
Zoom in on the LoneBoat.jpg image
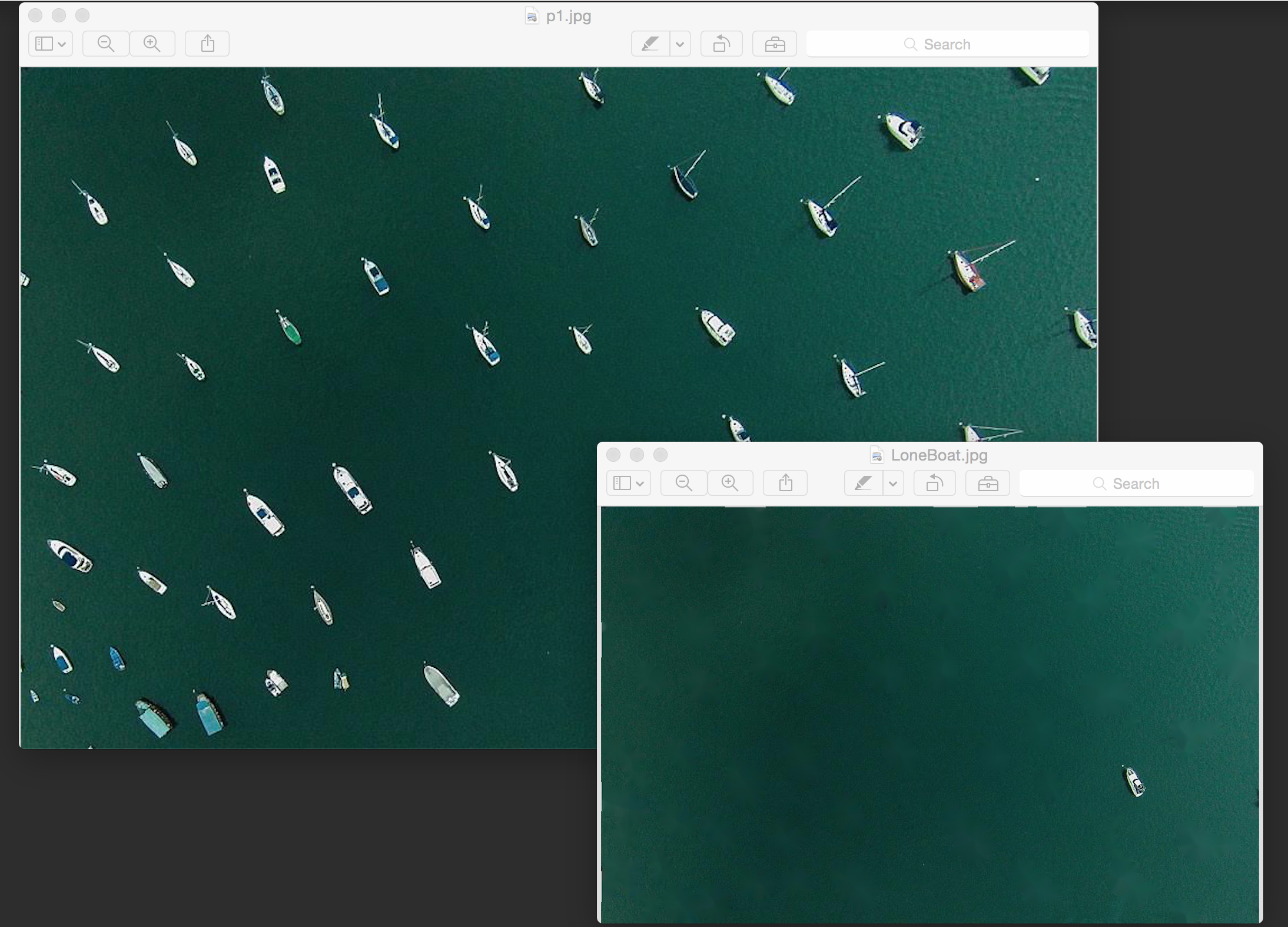(730, 483)
